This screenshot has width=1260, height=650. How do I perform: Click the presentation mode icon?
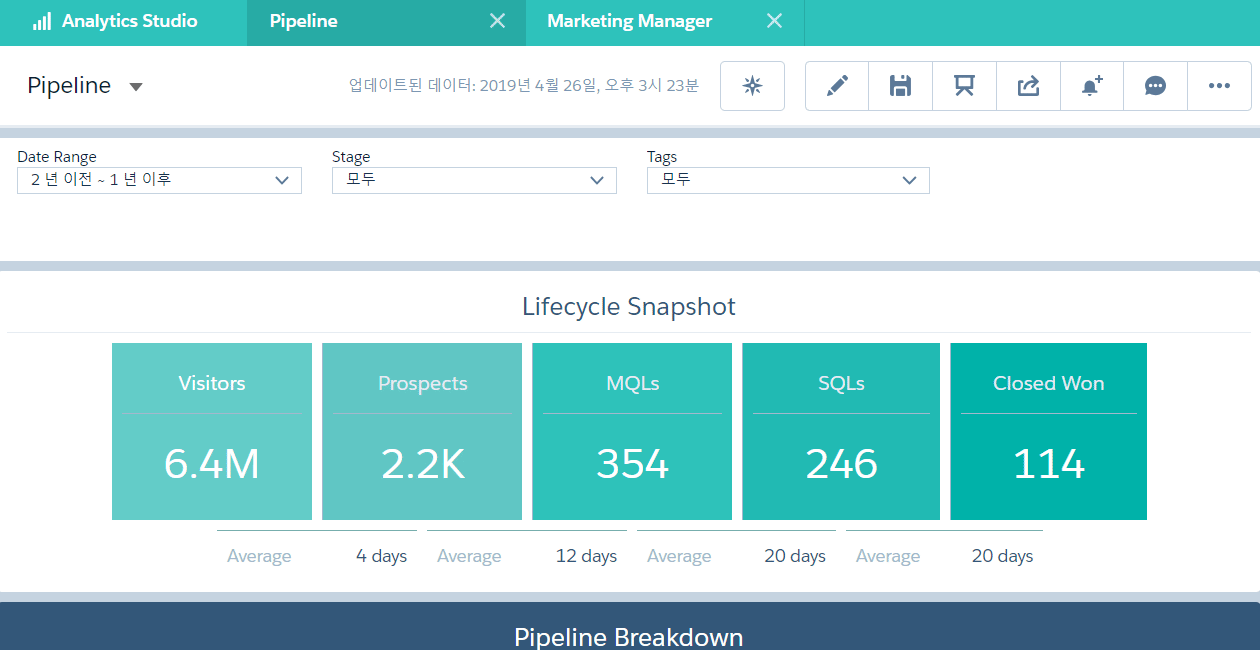tap(964, 86)
